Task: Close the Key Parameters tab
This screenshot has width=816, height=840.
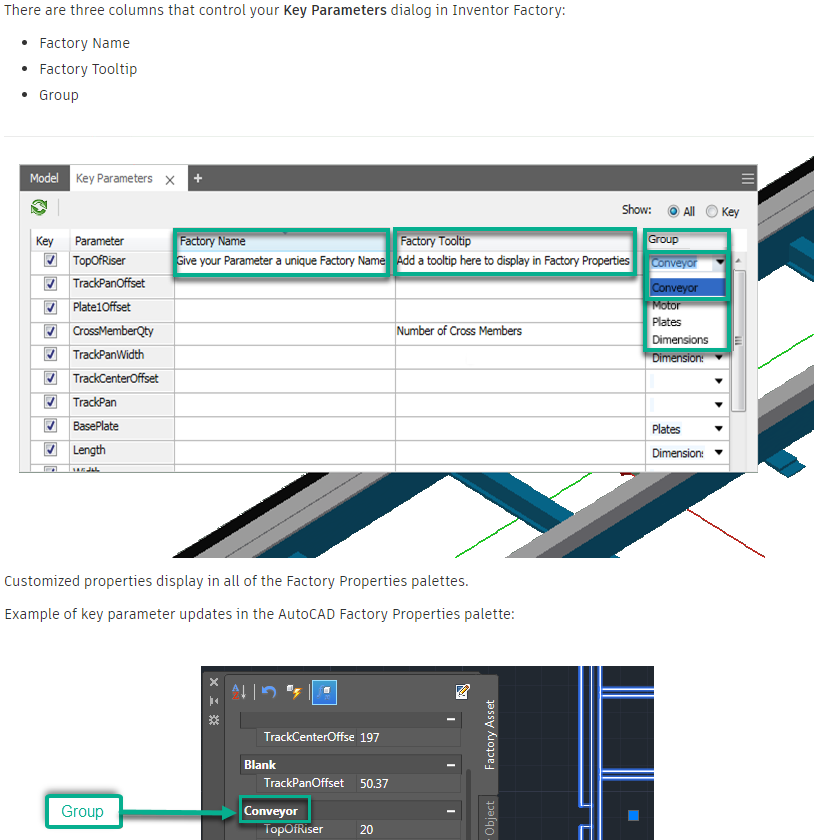Action: pos(170,178)
